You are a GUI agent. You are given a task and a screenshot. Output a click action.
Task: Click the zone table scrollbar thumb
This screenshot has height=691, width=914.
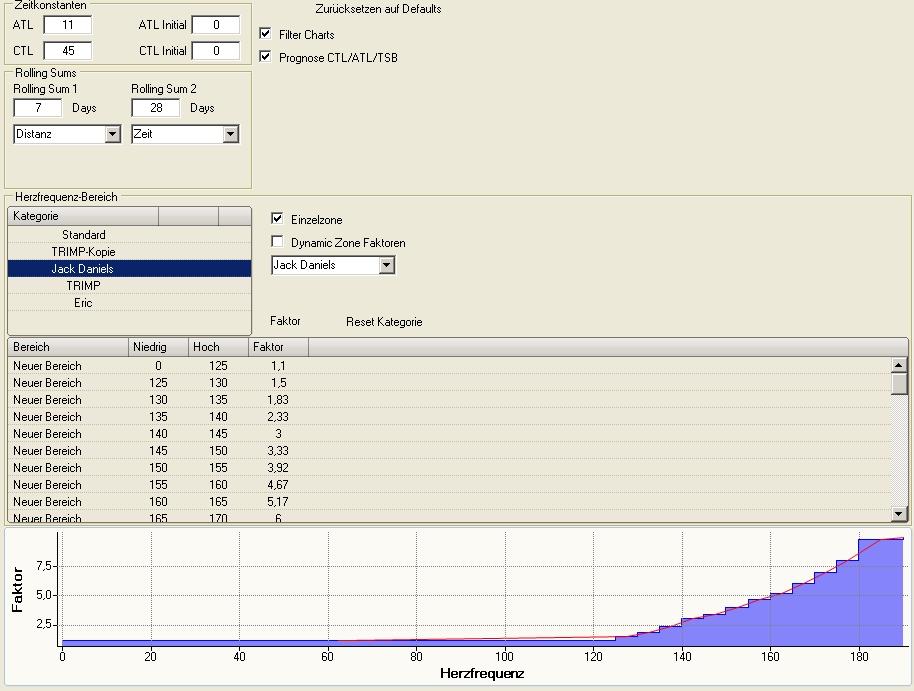click(899, 384)
